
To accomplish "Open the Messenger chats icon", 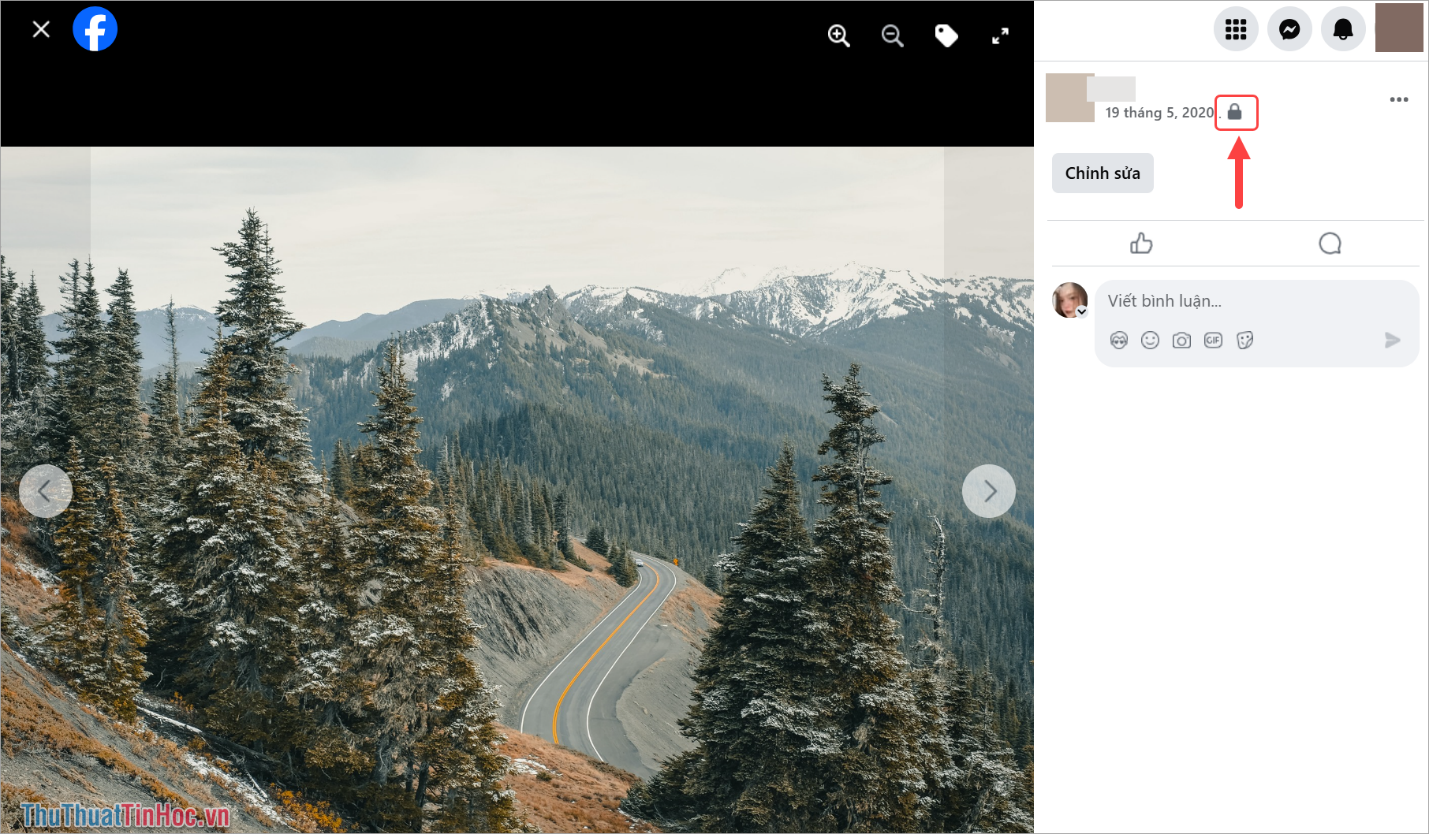I will [1289, 29].
